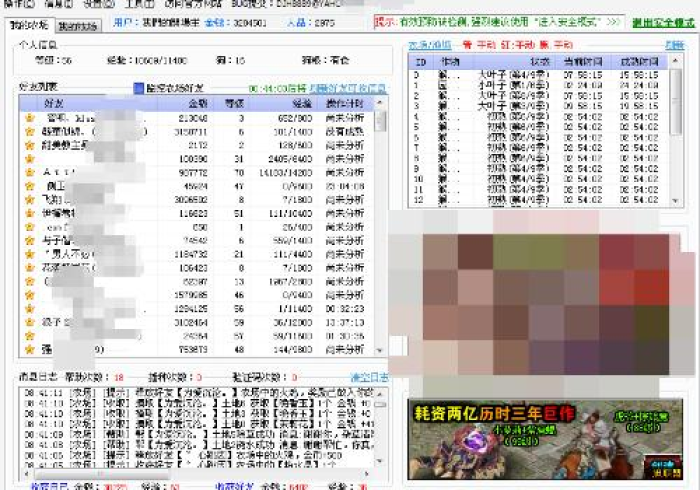Sort friend list by 经验 column header
Screen dimensions: 700x490
(283, 104)
